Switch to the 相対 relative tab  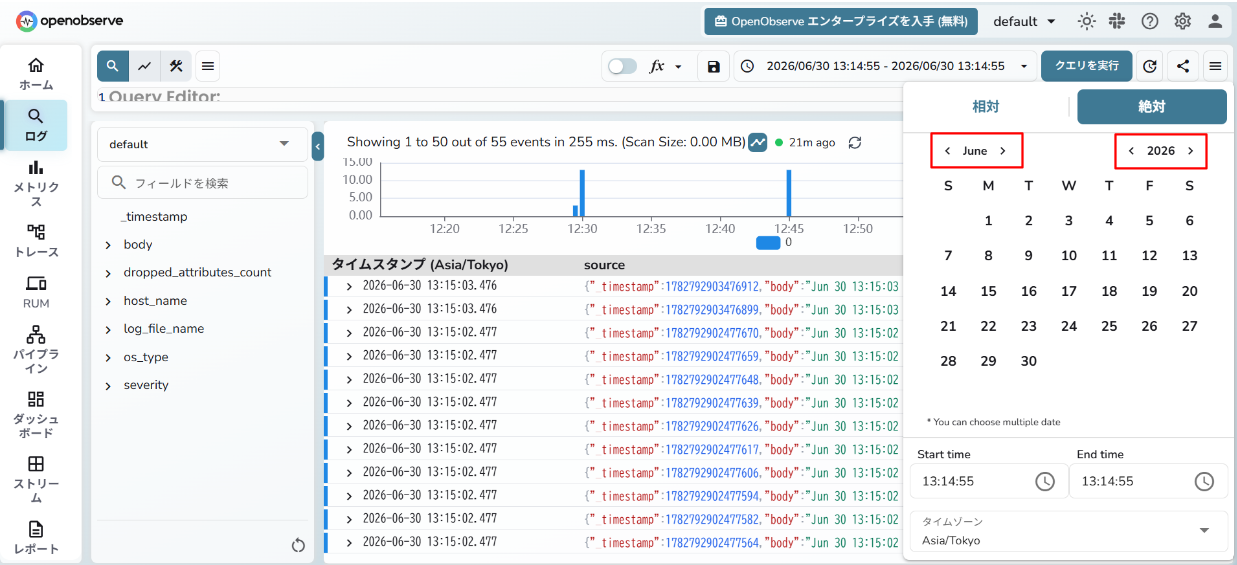pyautogui.click(x=985, y=107)
